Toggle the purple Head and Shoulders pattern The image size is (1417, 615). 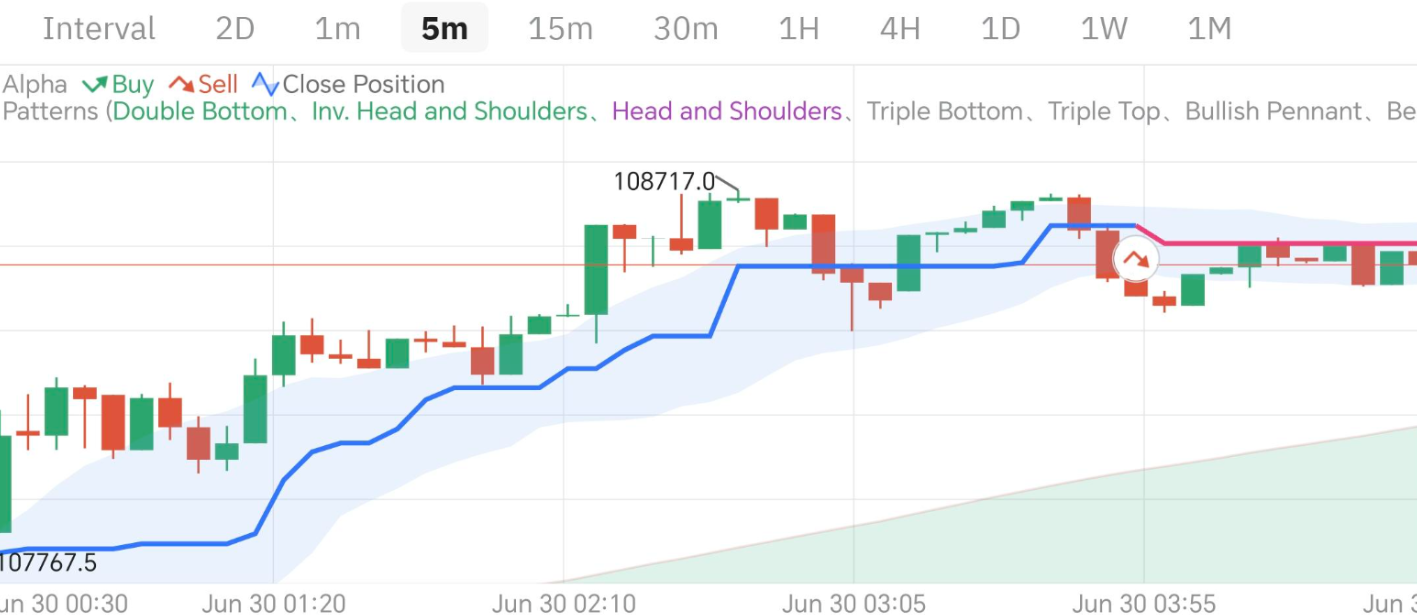click(x=727, y=111)
